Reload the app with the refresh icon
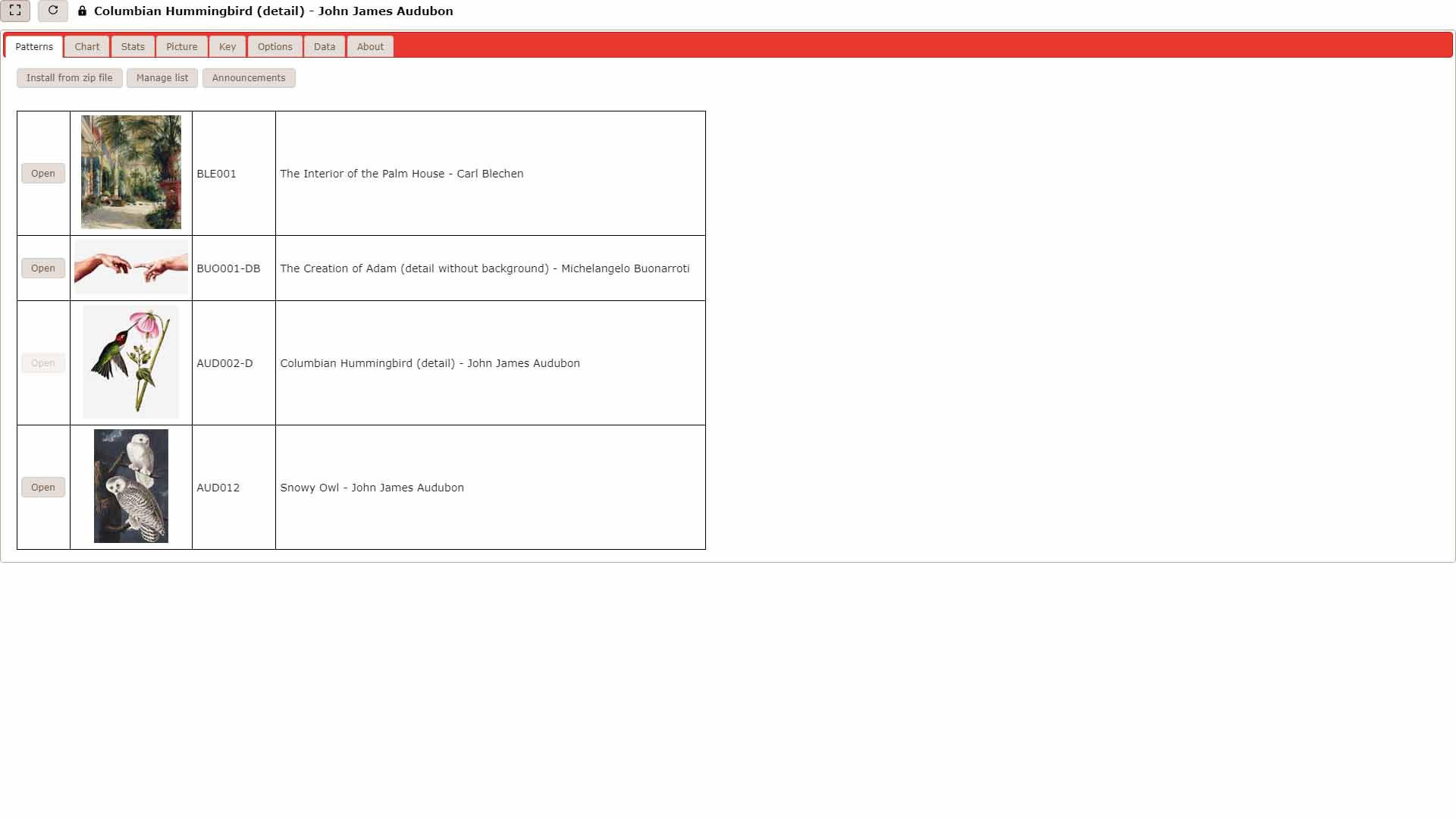Viewport: 1456px width, 819px height. click(53, 11)
